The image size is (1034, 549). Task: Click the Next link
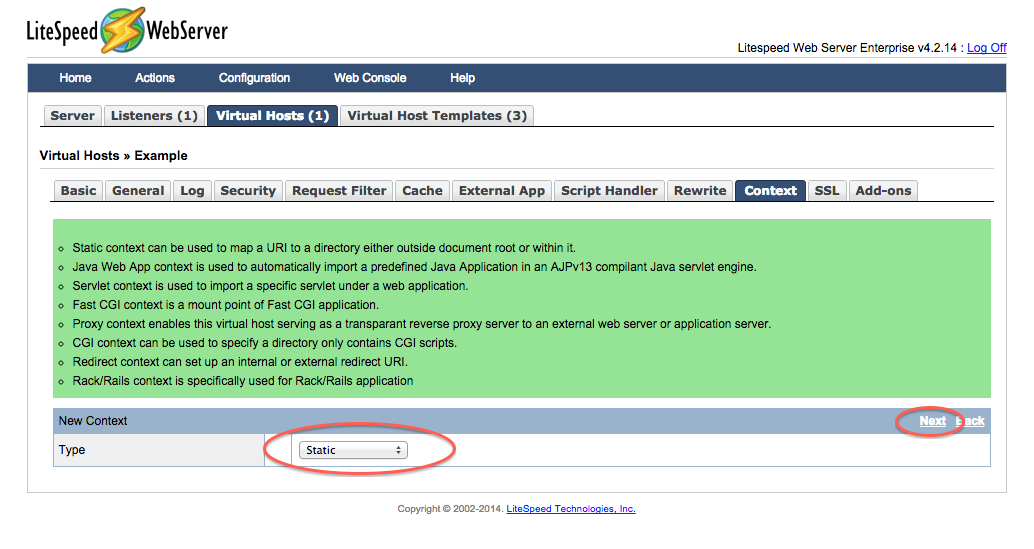[932, 420]
